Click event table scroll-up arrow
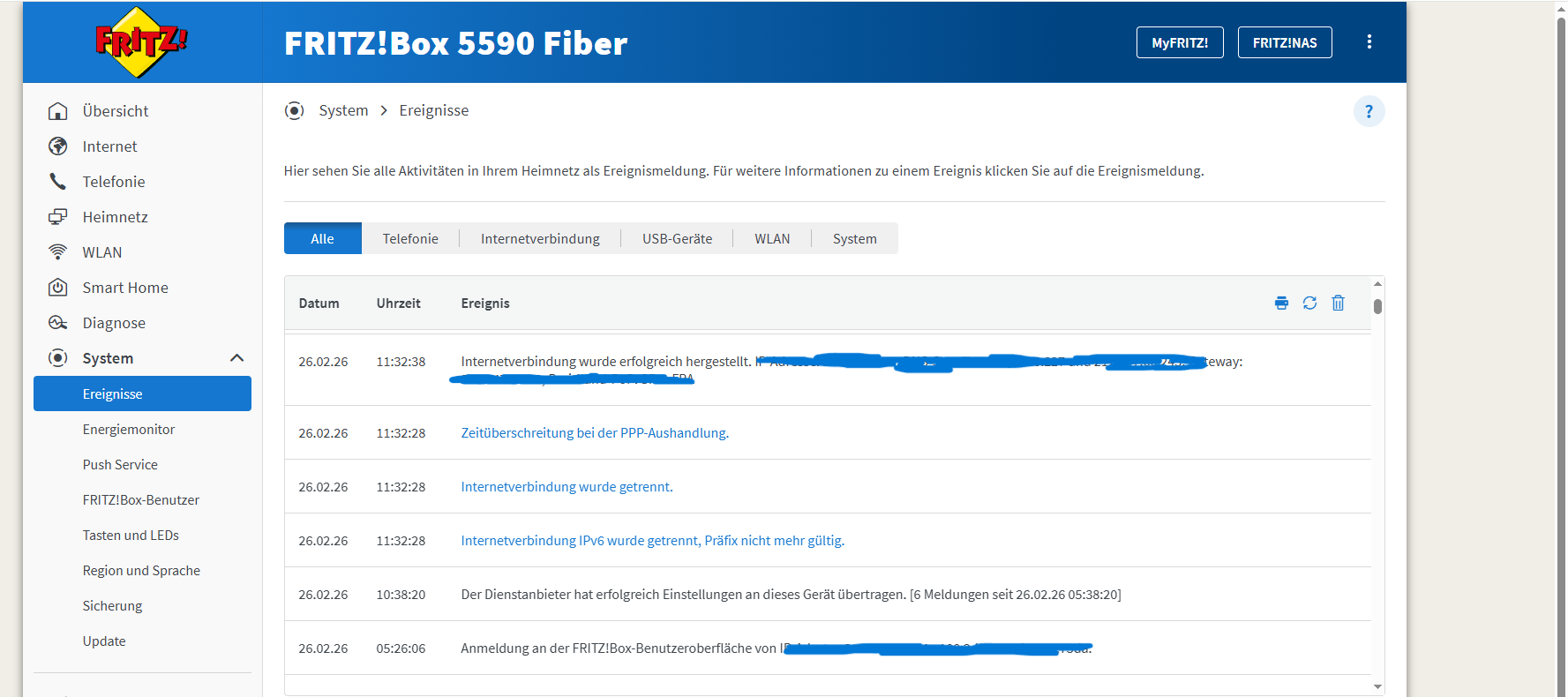 click(1377, 284)
